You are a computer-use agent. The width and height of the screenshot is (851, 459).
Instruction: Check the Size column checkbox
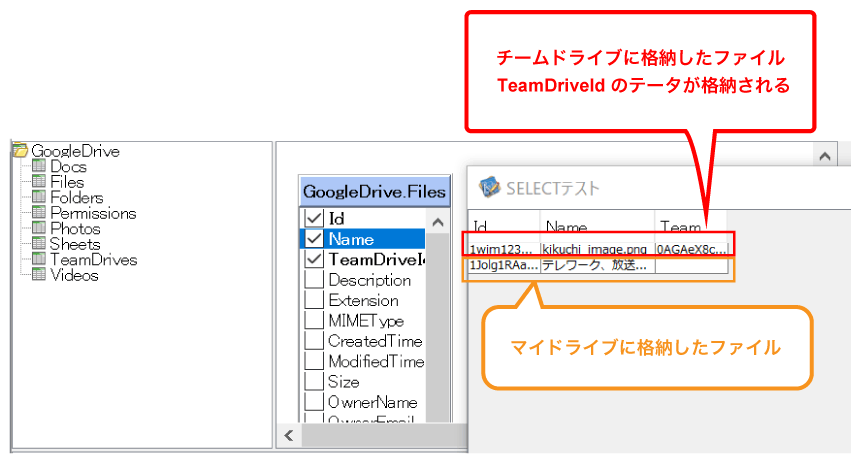click(314, 381)
